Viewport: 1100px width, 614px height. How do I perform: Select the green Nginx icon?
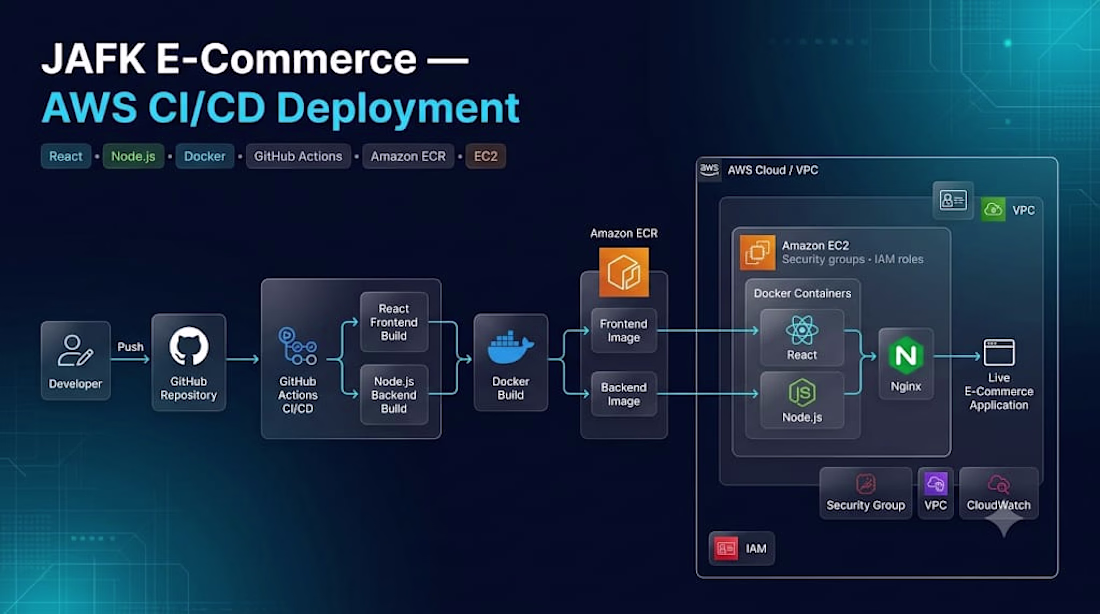coord(906,355)
